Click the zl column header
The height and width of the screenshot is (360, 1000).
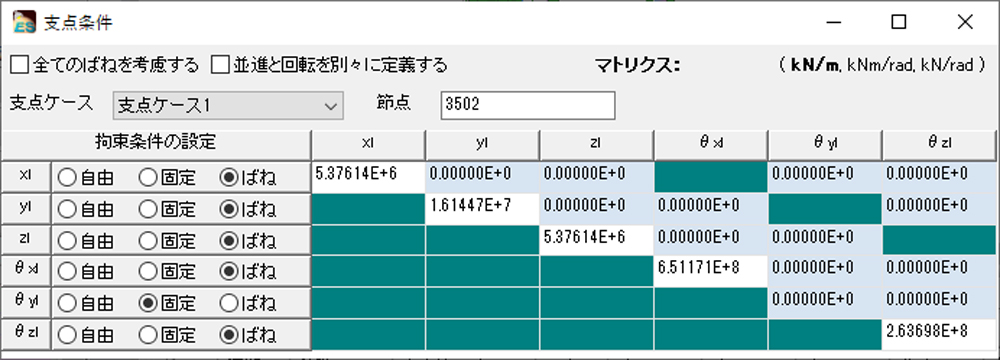[x=596, y=145]
